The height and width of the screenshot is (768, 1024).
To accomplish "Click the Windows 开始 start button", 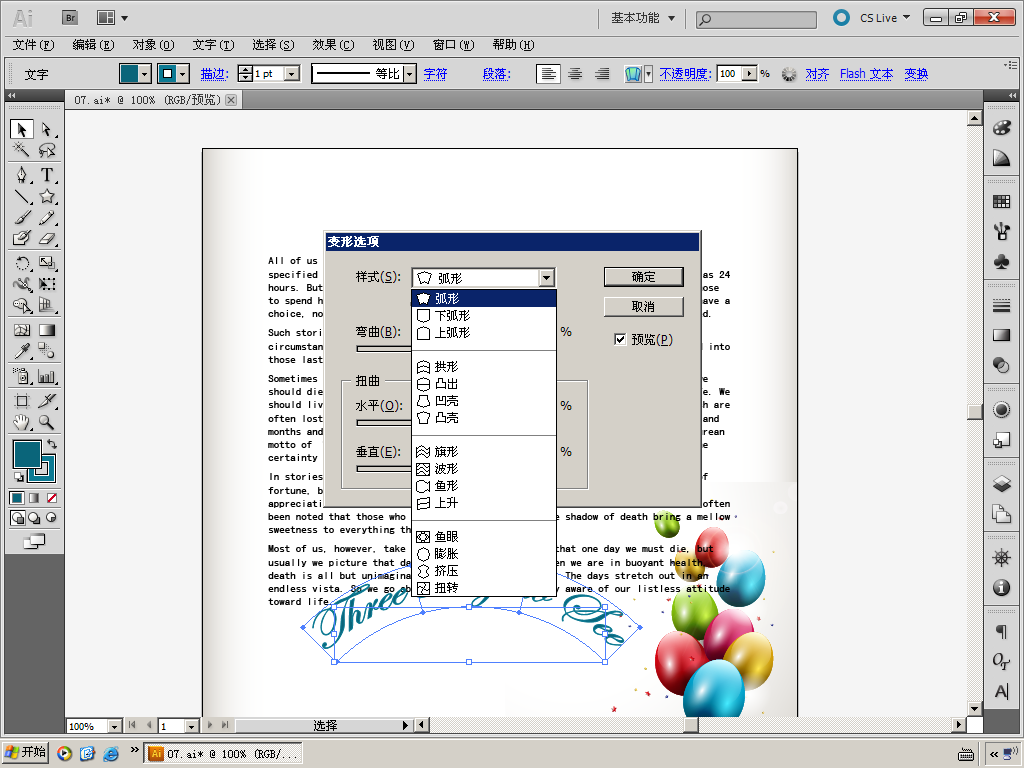I will coord(25,753).
